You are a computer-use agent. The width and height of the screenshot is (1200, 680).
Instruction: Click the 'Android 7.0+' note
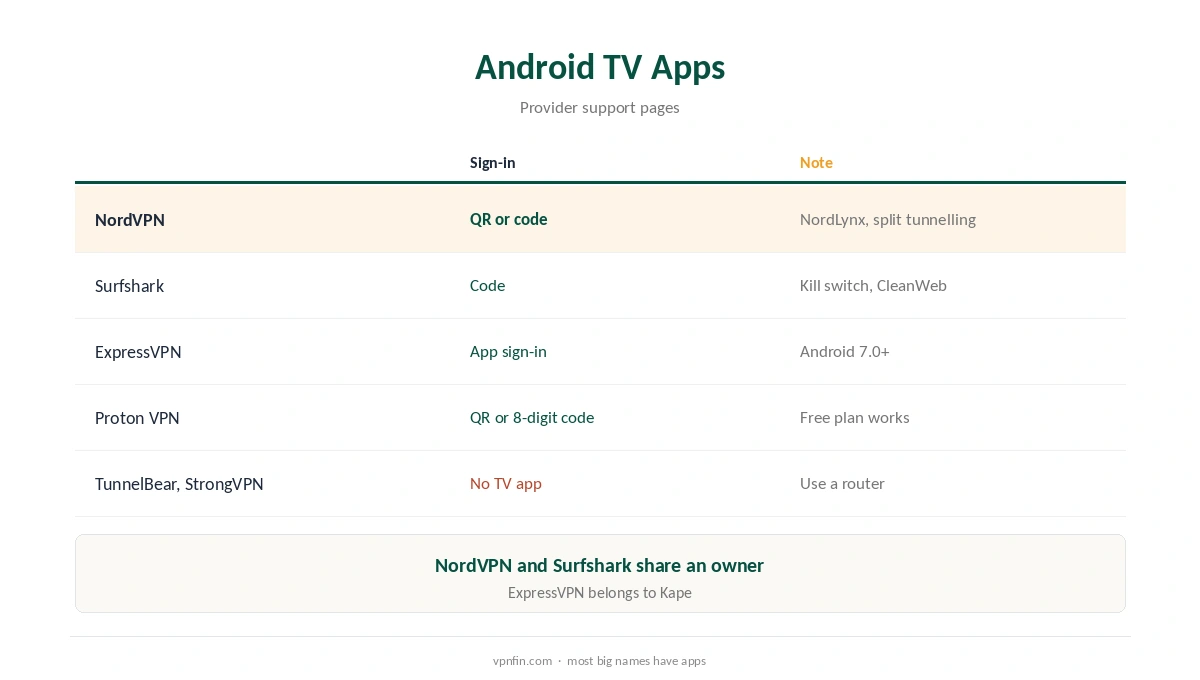(x=845, y=352)
